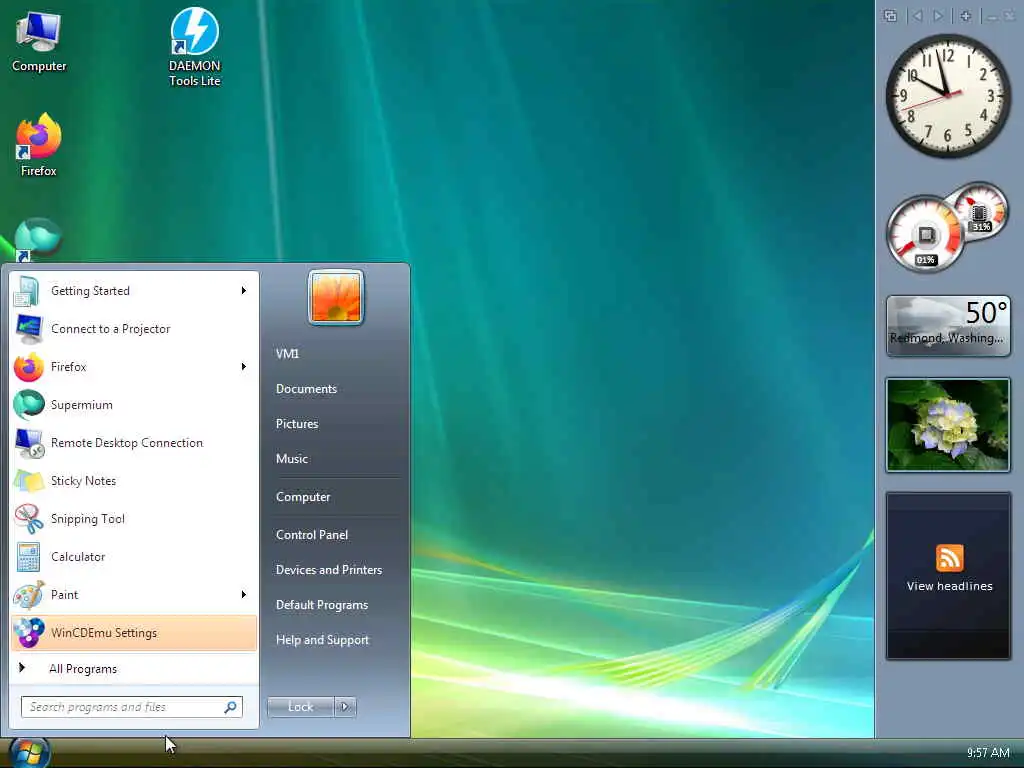Open Music from the Start menu

click(292, 459)
